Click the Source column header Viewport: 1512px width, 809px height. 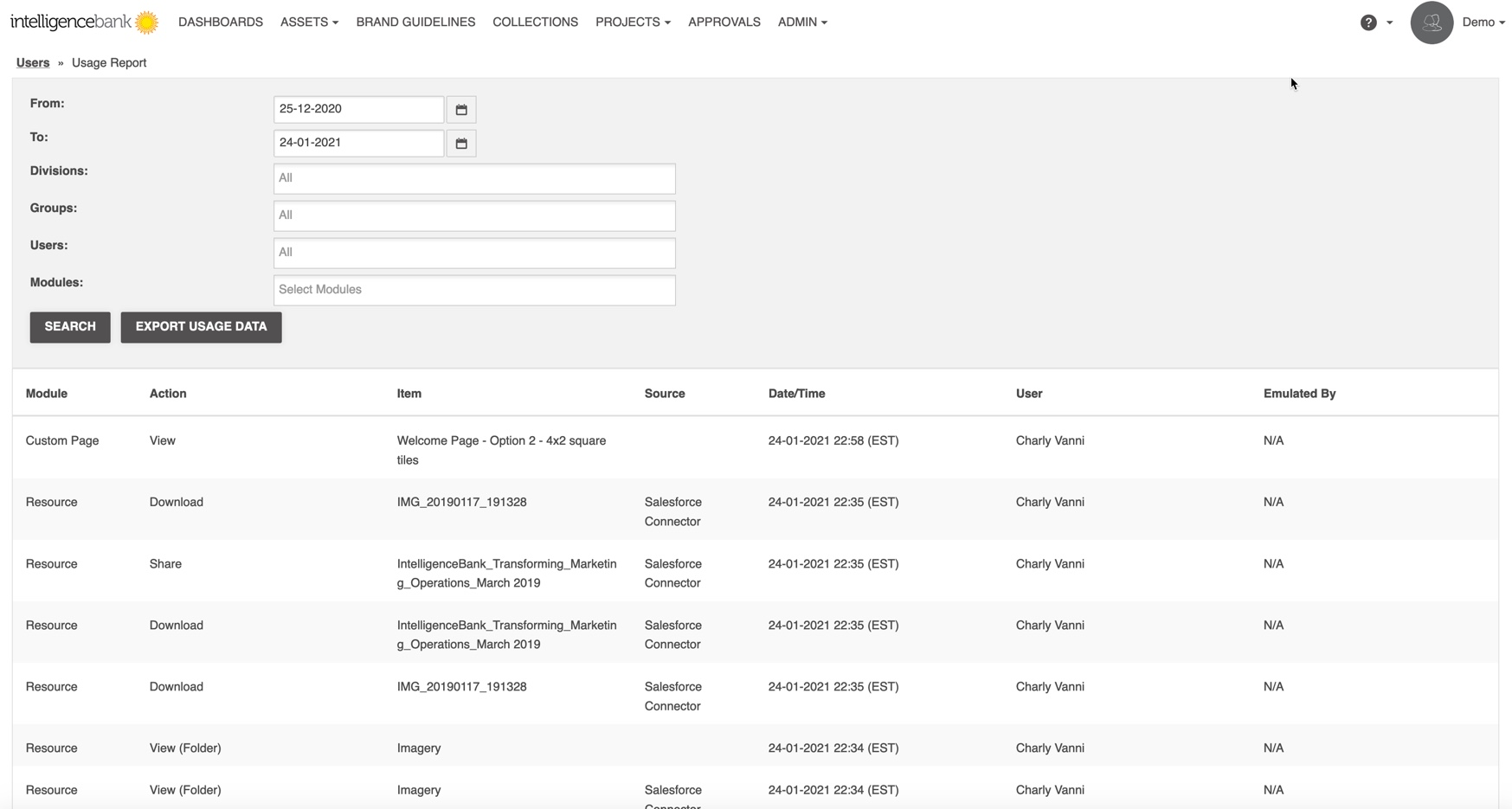pos(665,394)
